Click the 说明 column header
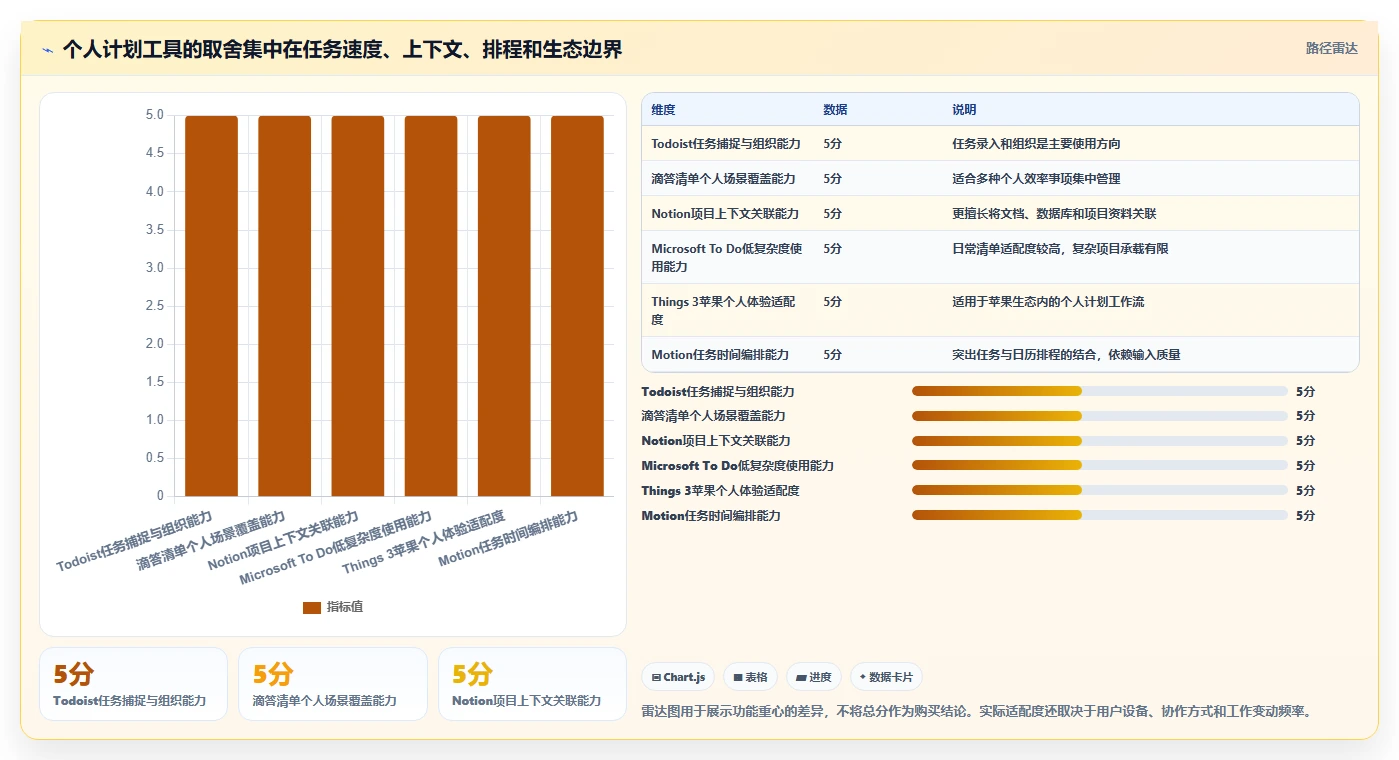Screen dimensions: 1399x760 click(964, 110)
